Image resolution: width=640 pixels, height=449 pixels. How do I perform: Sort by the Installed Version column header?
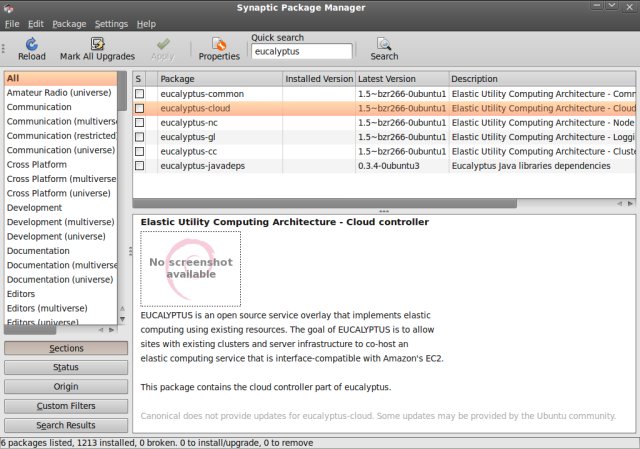pos(318,78)
